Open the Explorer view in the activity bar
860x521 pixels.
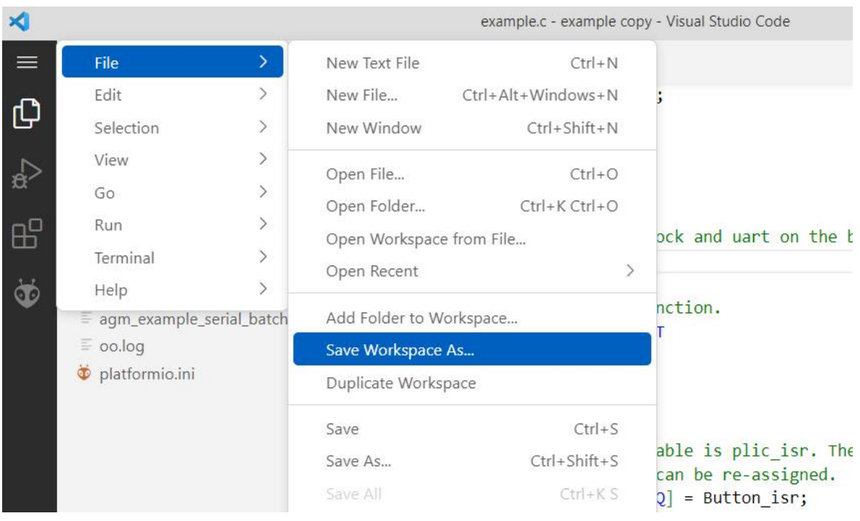(26, 114)
